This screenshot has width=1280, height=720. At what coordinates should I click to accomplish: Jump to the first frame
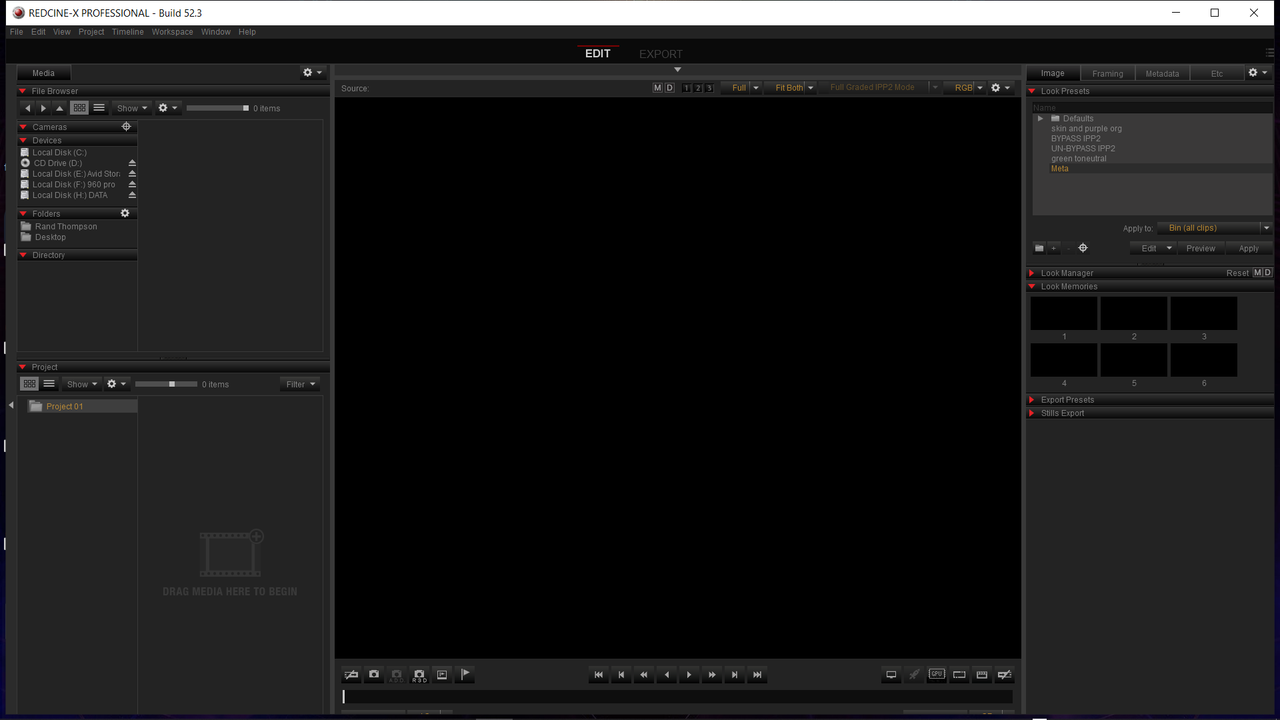[x=599, y=675]
